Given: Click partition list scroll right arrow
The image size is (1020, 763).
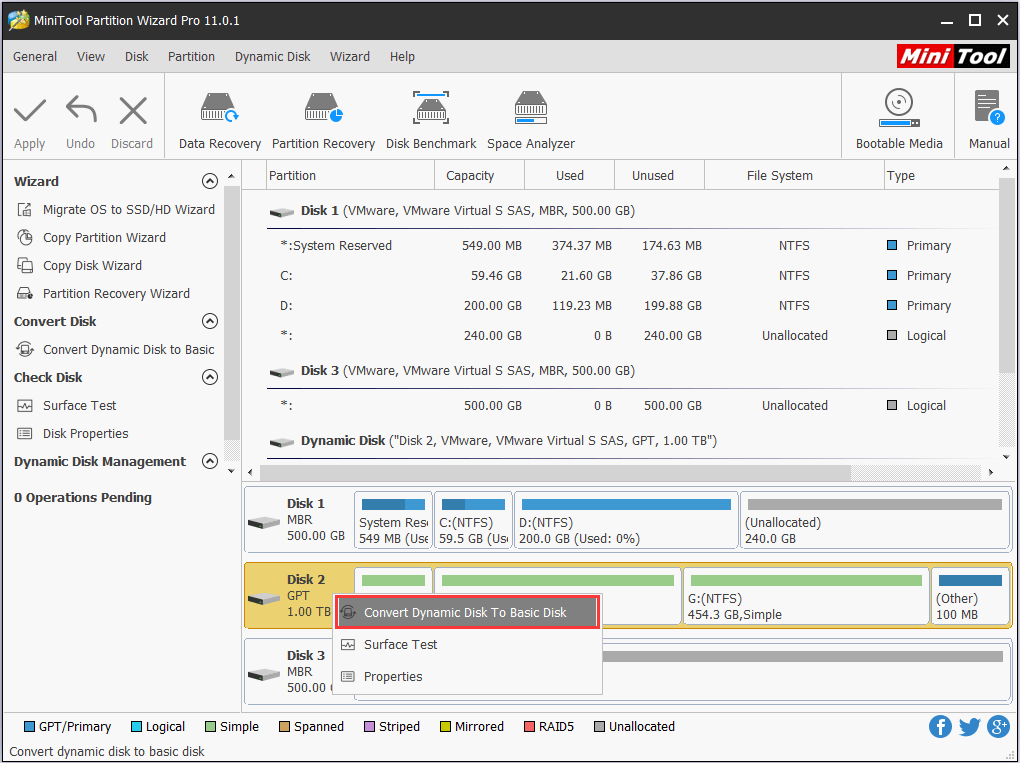Looking at the screenshot, I should [x=991, y=472].
